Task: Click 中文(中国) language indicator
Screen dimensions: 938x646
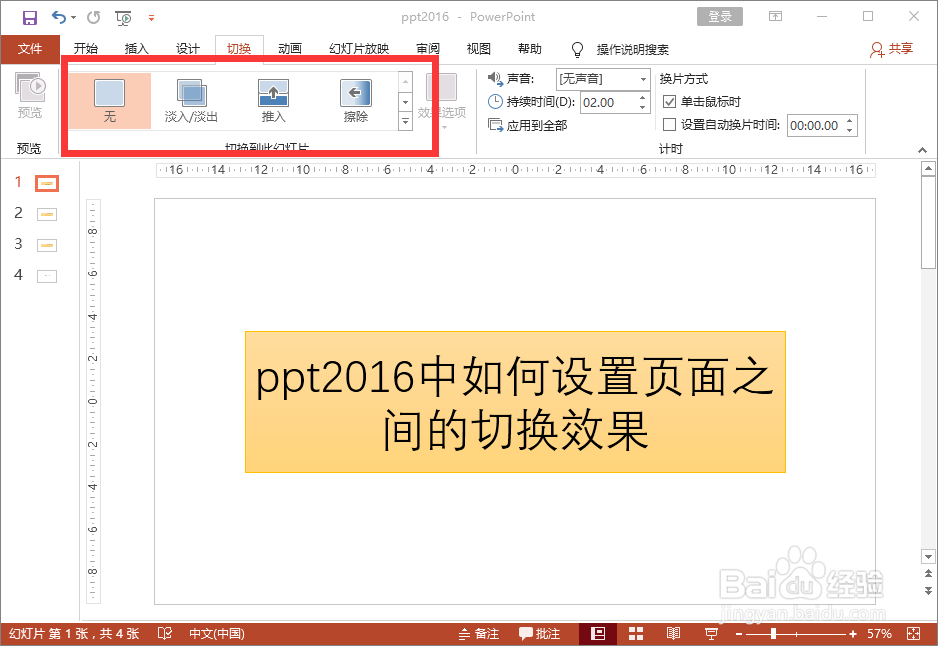Action: pos(217,633)
